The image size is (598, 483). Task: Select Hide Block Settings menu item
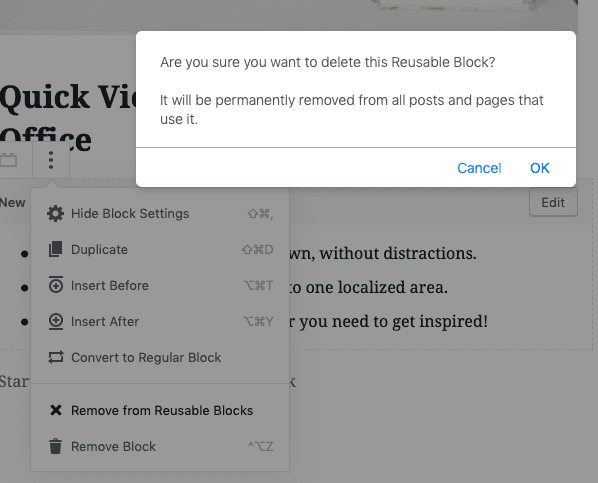coord(160,214)
